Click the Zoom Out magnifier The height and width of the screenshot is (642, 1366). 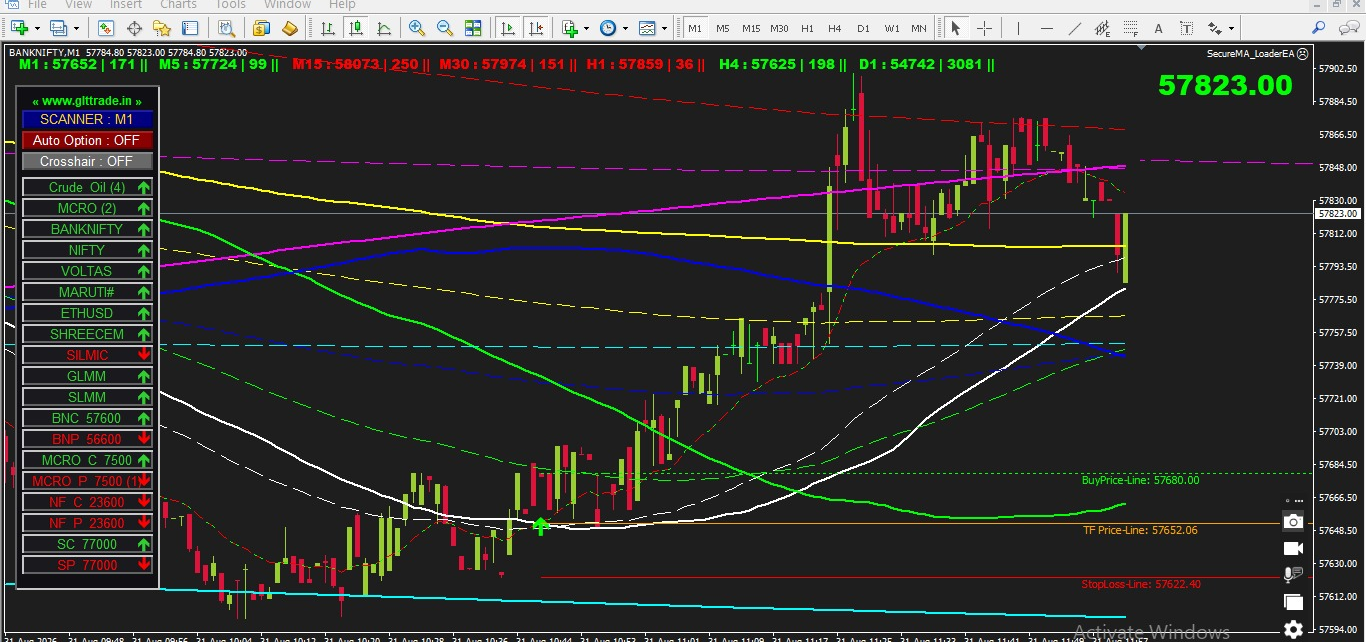445,28
